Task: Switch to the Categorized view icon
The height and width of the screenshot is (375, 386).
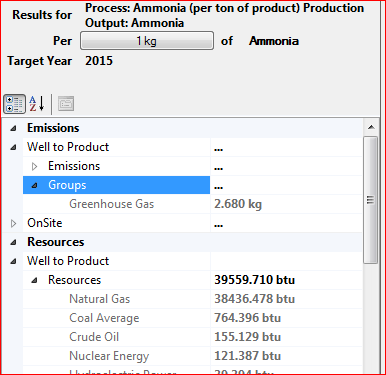Action: (x=14, y=104)
